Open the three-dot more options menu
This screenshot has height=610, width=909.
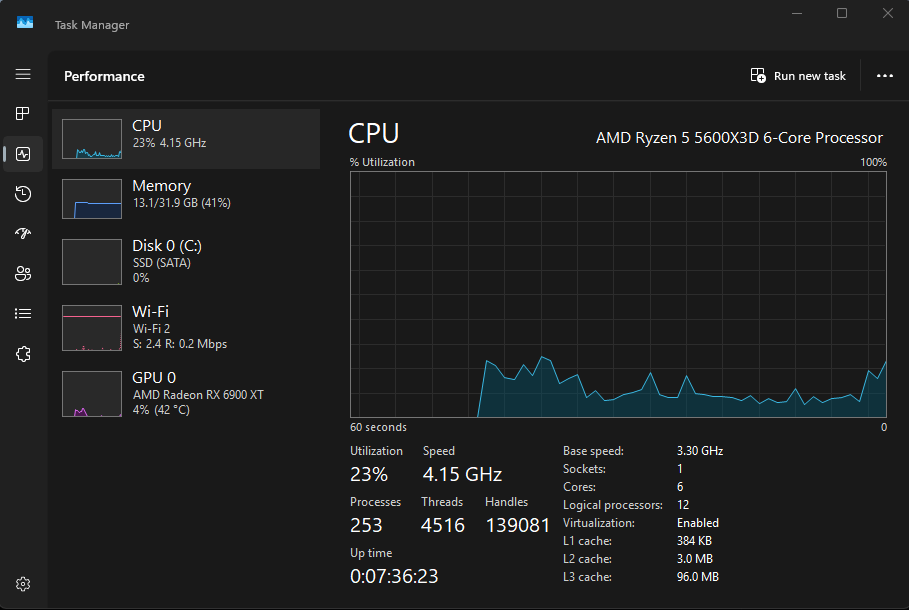click(x=885, y=76)
